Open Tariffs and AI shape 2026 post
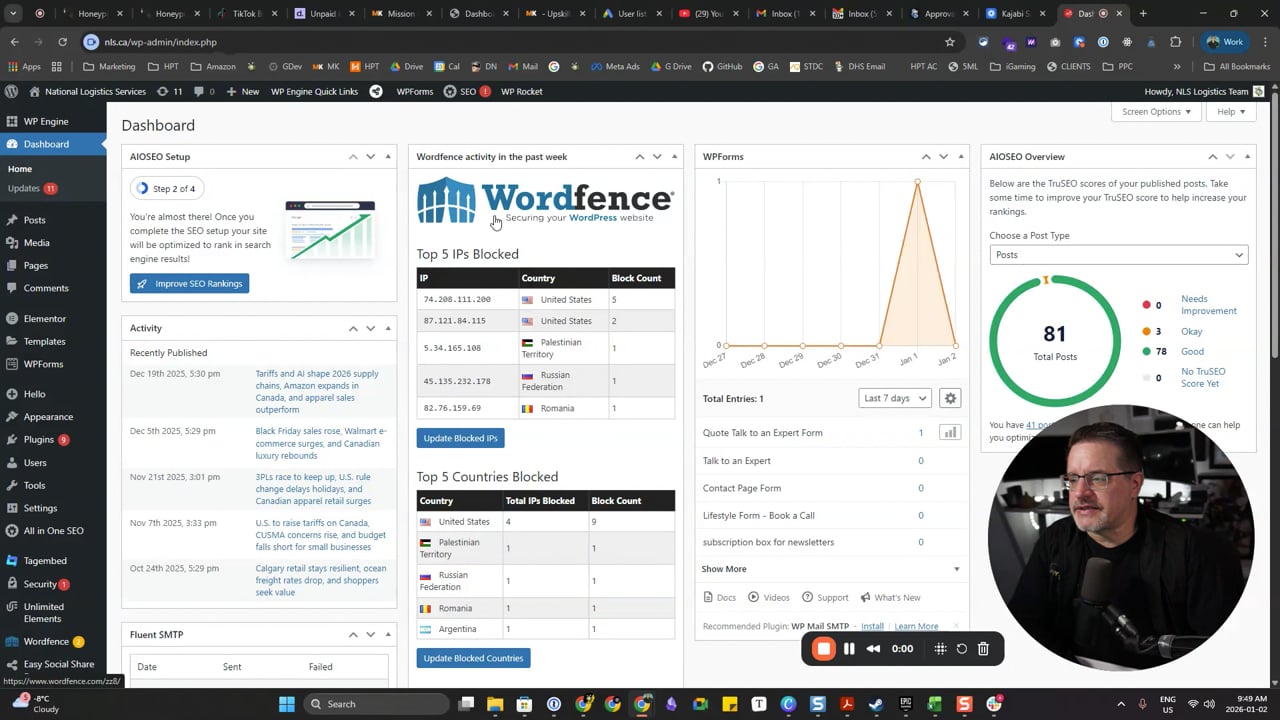This screenshot has width=1280, height=720. click(x=317, y=392)
